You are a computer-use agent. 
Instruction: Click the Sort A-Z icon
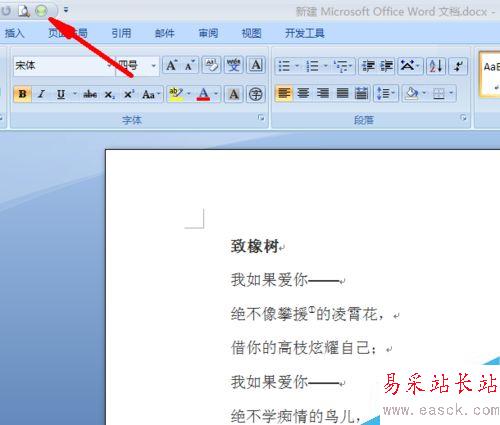point(436,66)
